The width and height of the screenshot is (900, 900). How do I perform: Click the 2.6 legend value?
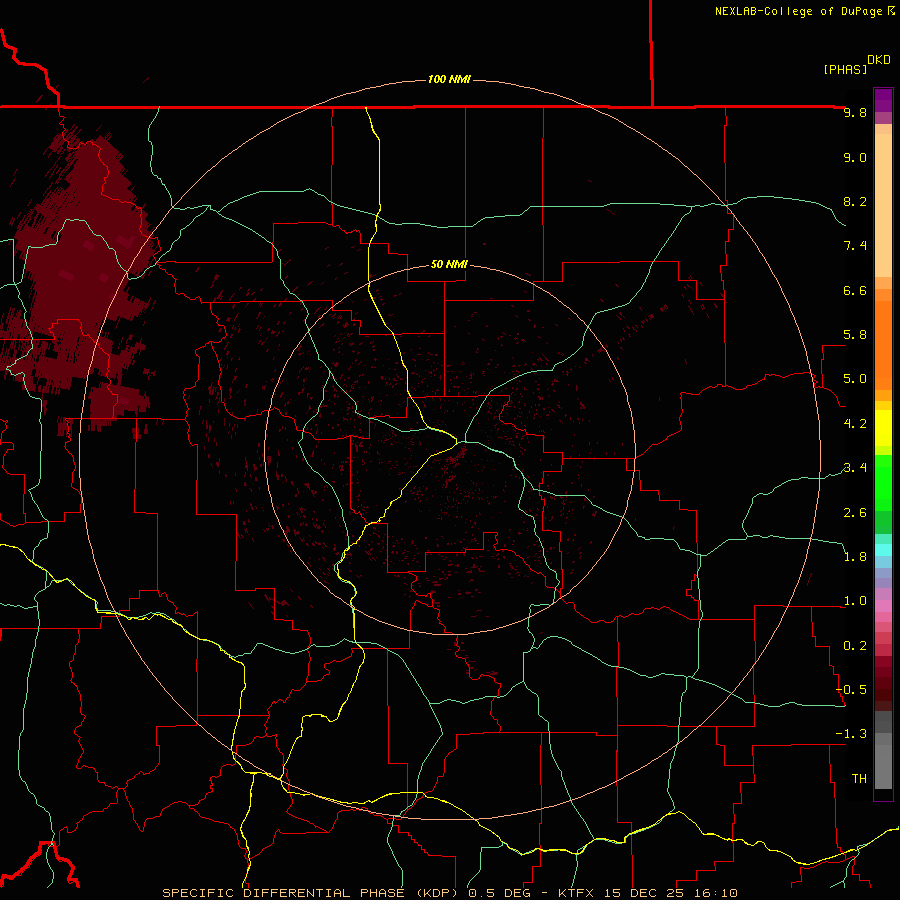pos(855,513)
